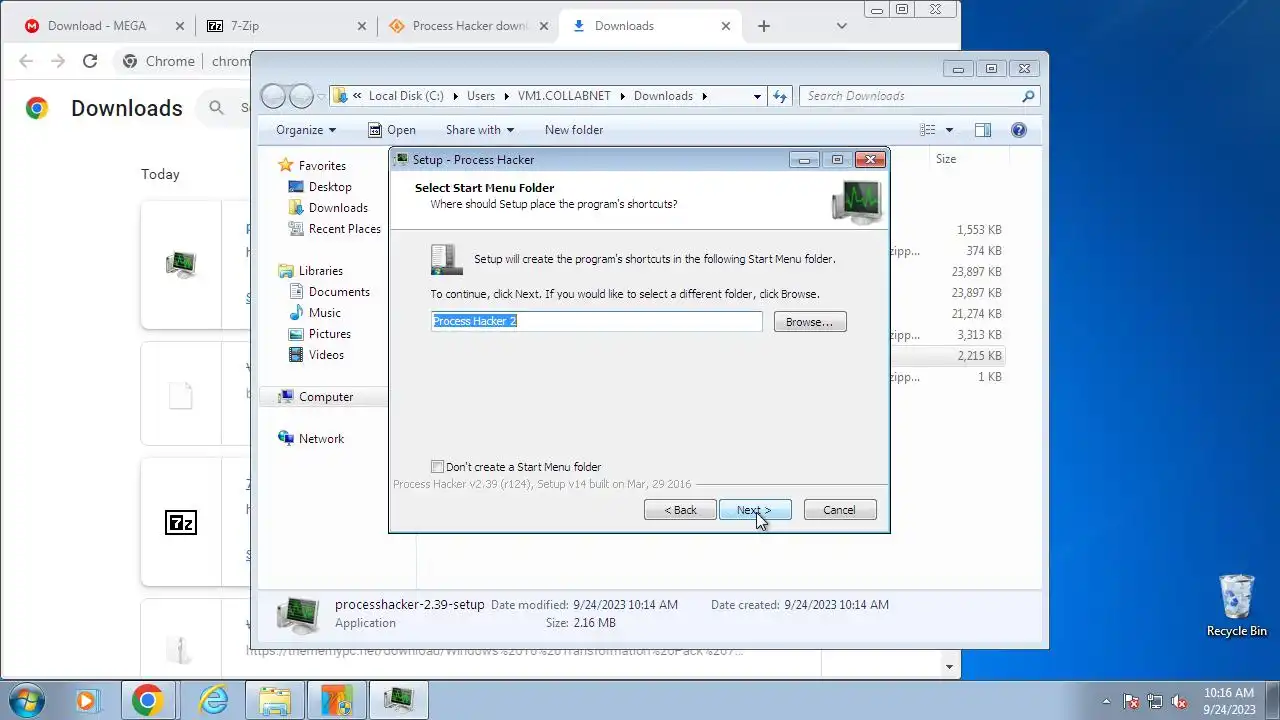Open the change view options dropdown arrow
This screenshot has height=720, width=1280.
pyautogui.click(x=950, y=130)
